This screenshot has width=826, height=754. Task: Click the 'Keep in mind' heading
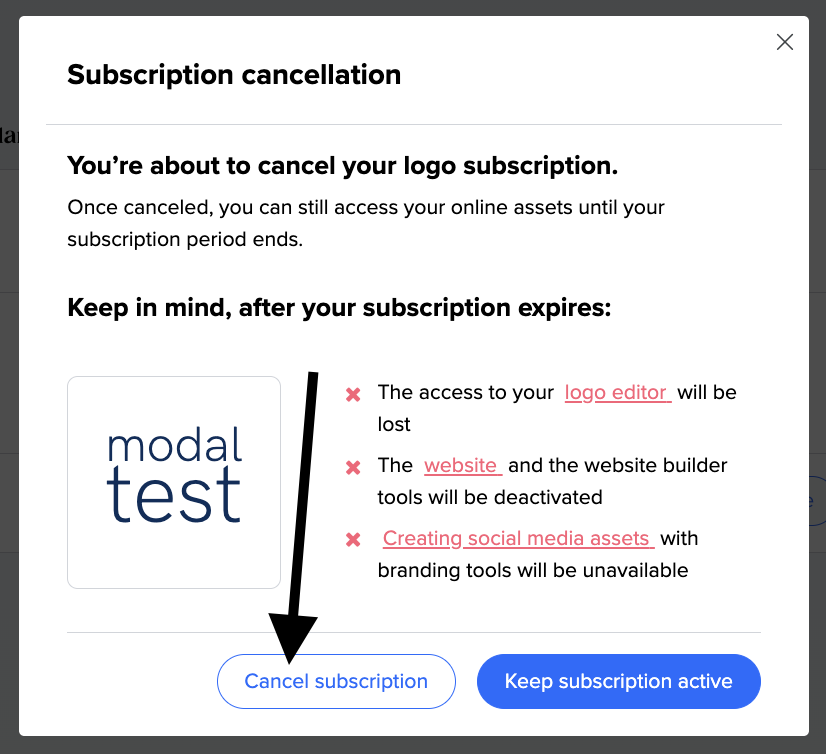tap(339, 308)
